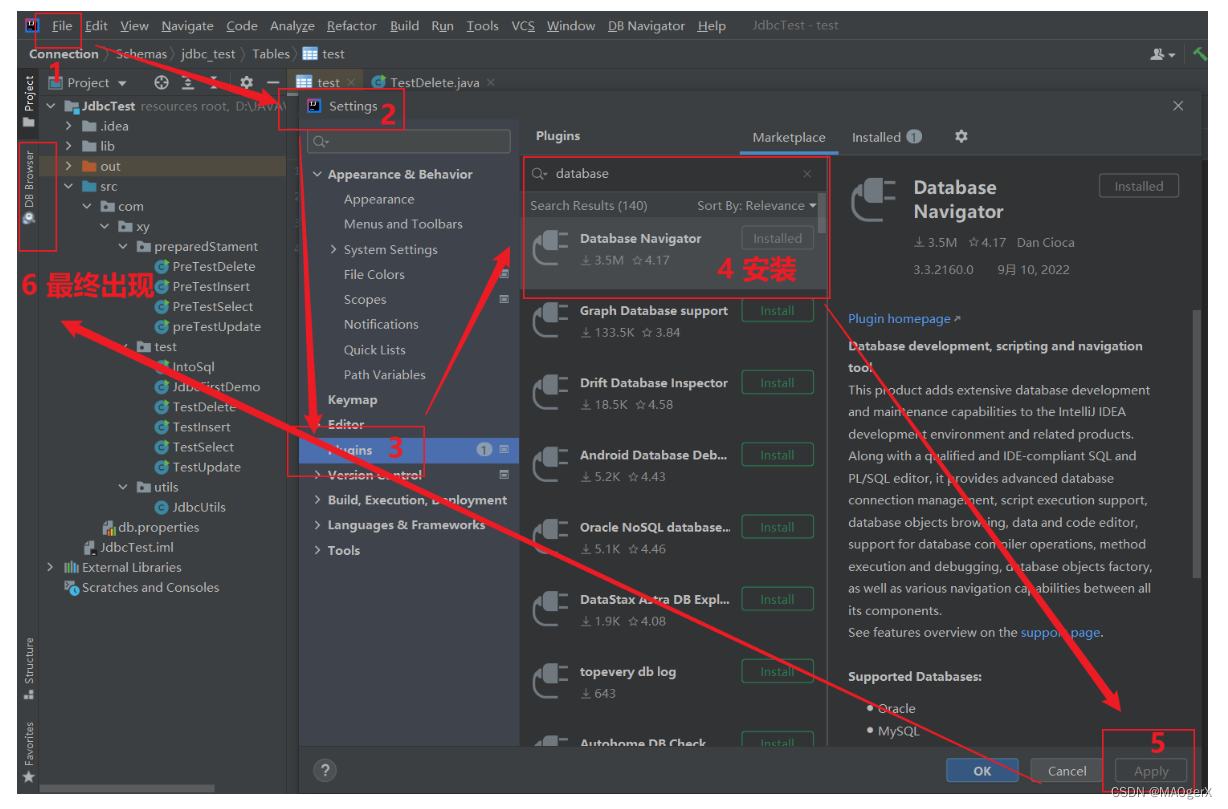Click the plugin list vertical scrollbar
This screenshot has width=1228, height=809.
click(822, 213)
